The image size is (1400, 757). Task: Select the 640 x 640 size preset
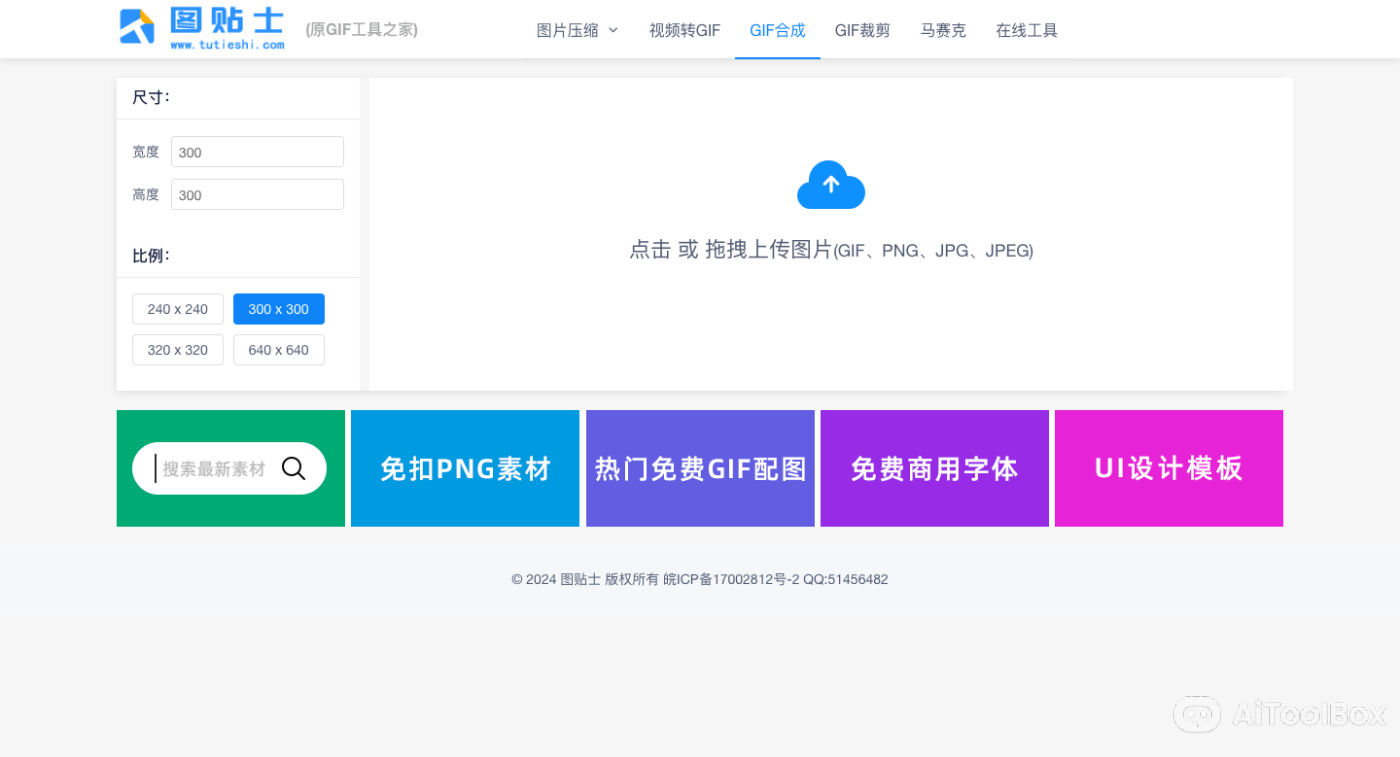[278, 349]
